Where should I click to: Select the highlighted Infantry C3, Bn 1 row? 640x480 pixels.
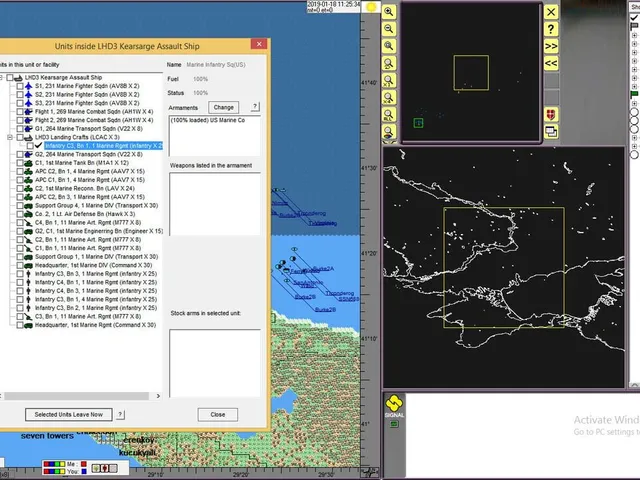tap(104, 146)
